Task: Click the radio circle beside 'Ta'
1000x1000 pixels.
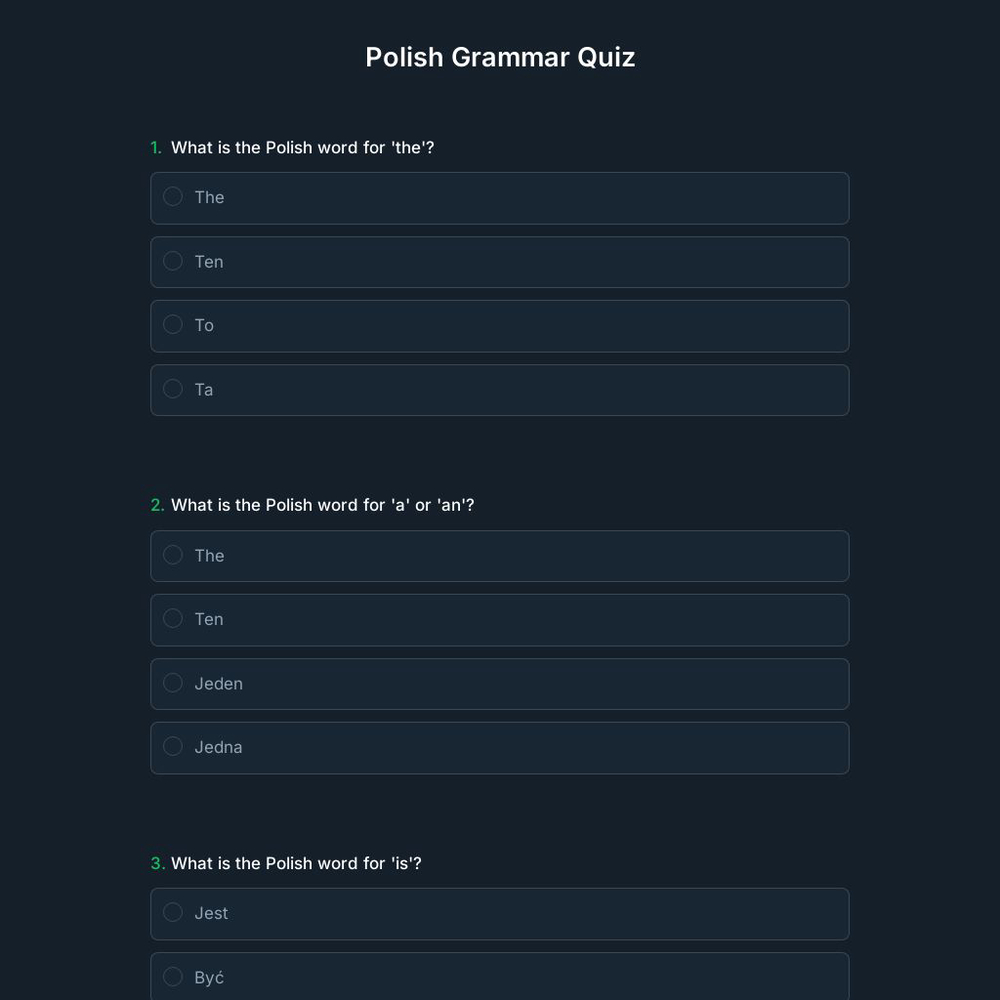Action: point(172,388)
